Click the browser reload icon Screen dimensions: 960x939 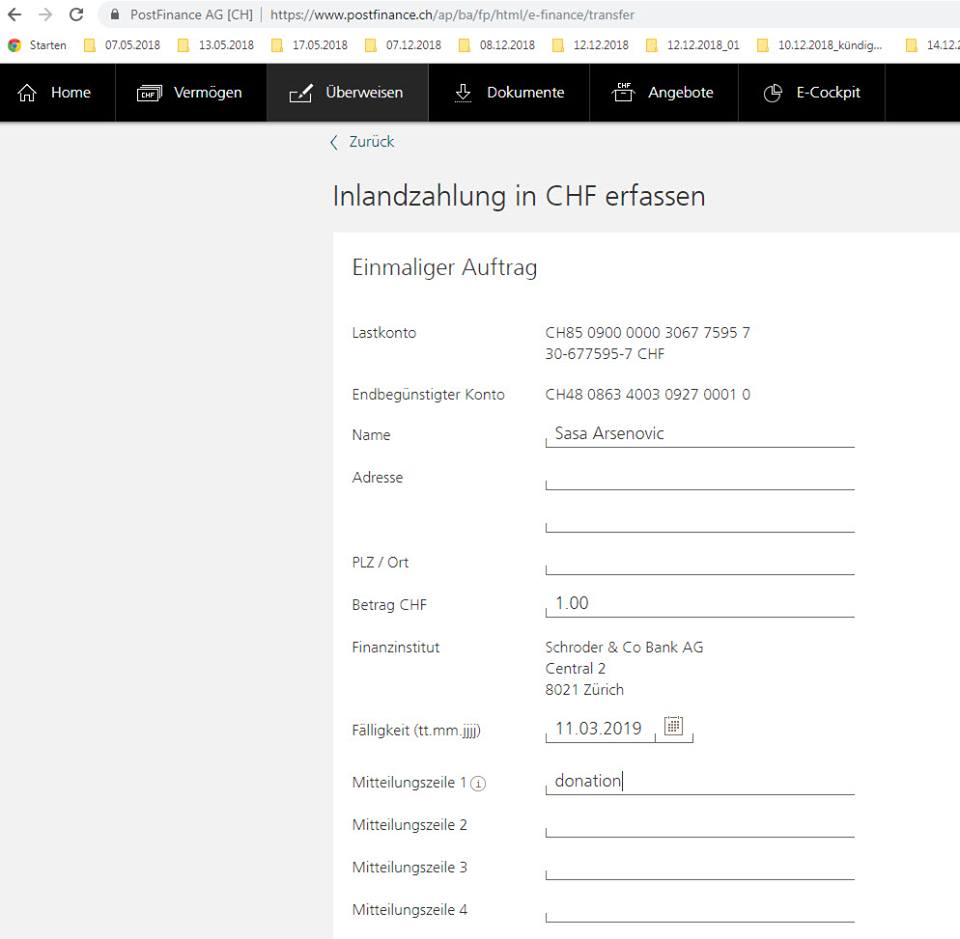76,15
